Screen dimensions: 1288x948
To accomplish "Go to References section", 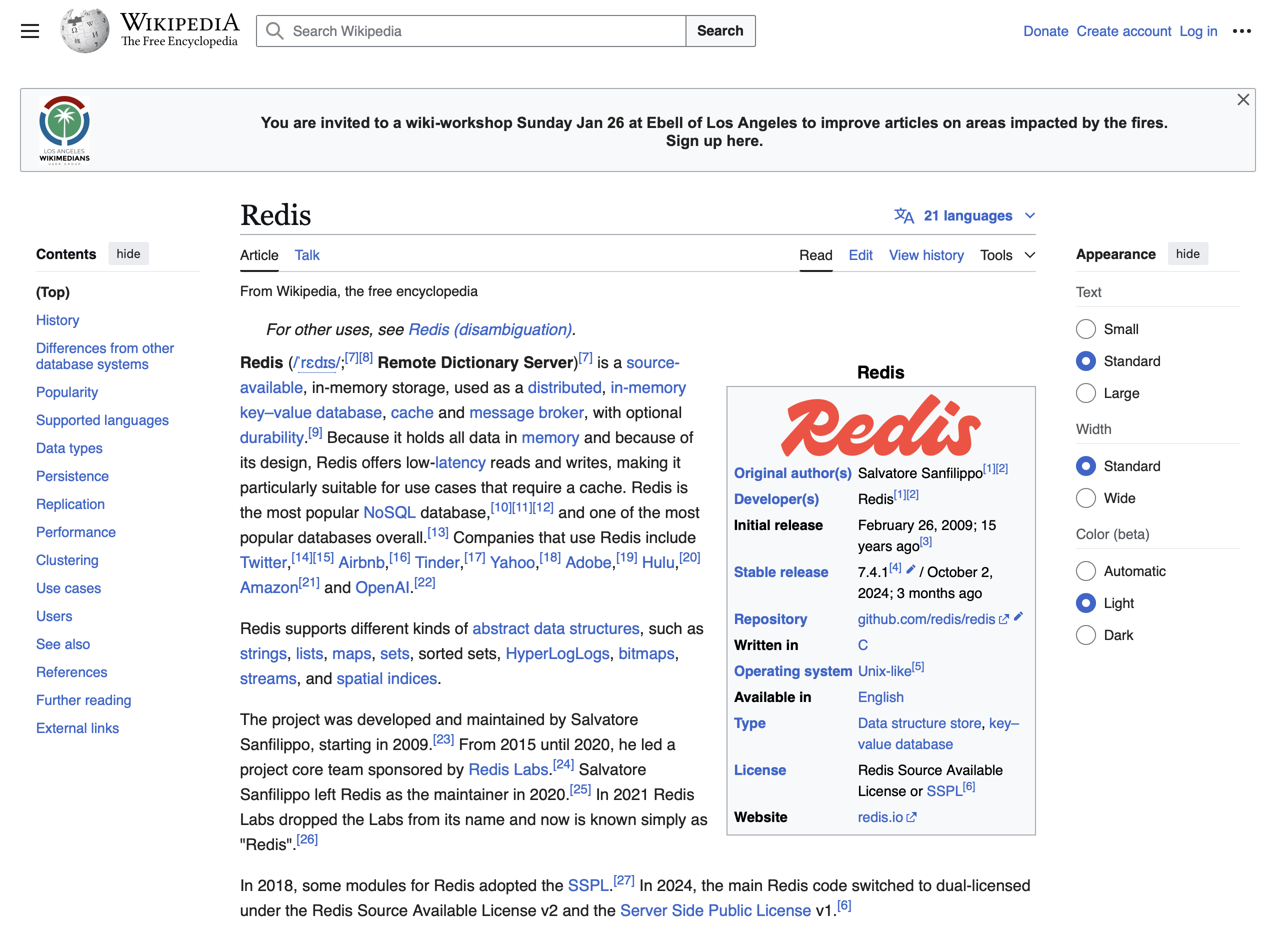I will pos(71,672).
